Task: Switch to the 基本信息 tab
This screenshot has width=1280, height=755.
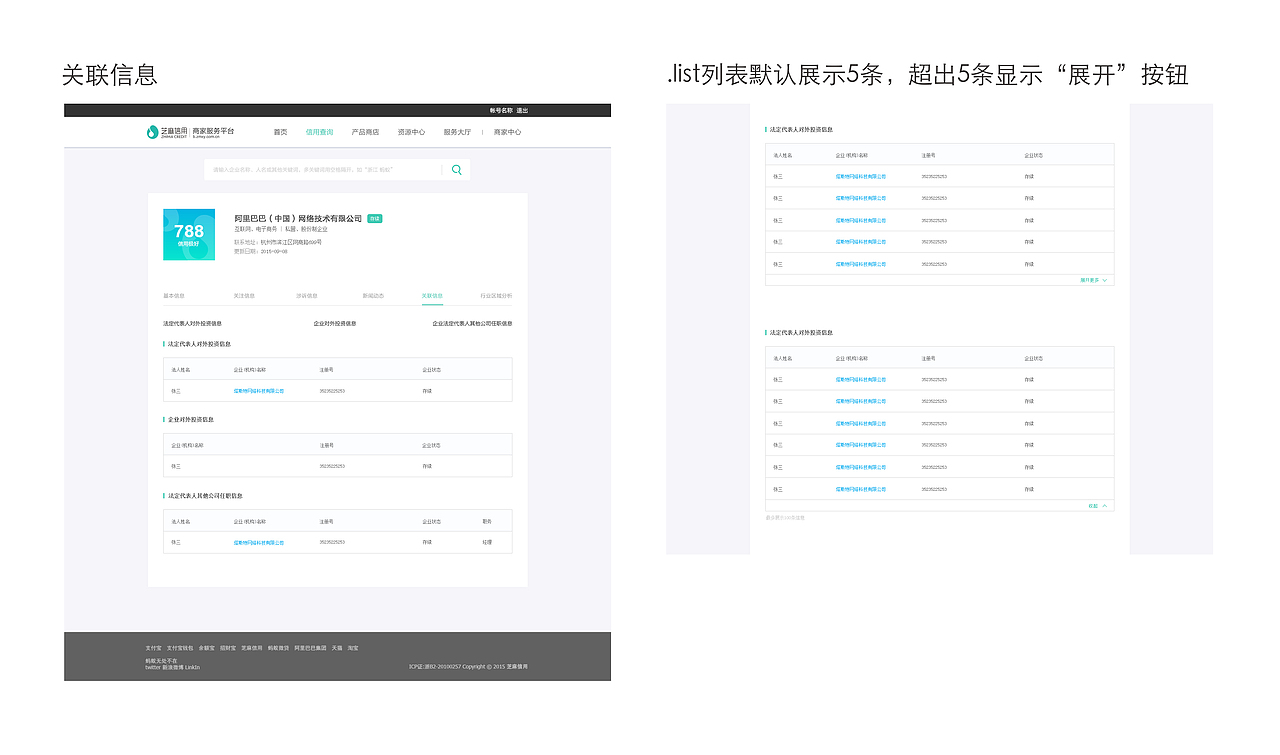Action: 173,296
